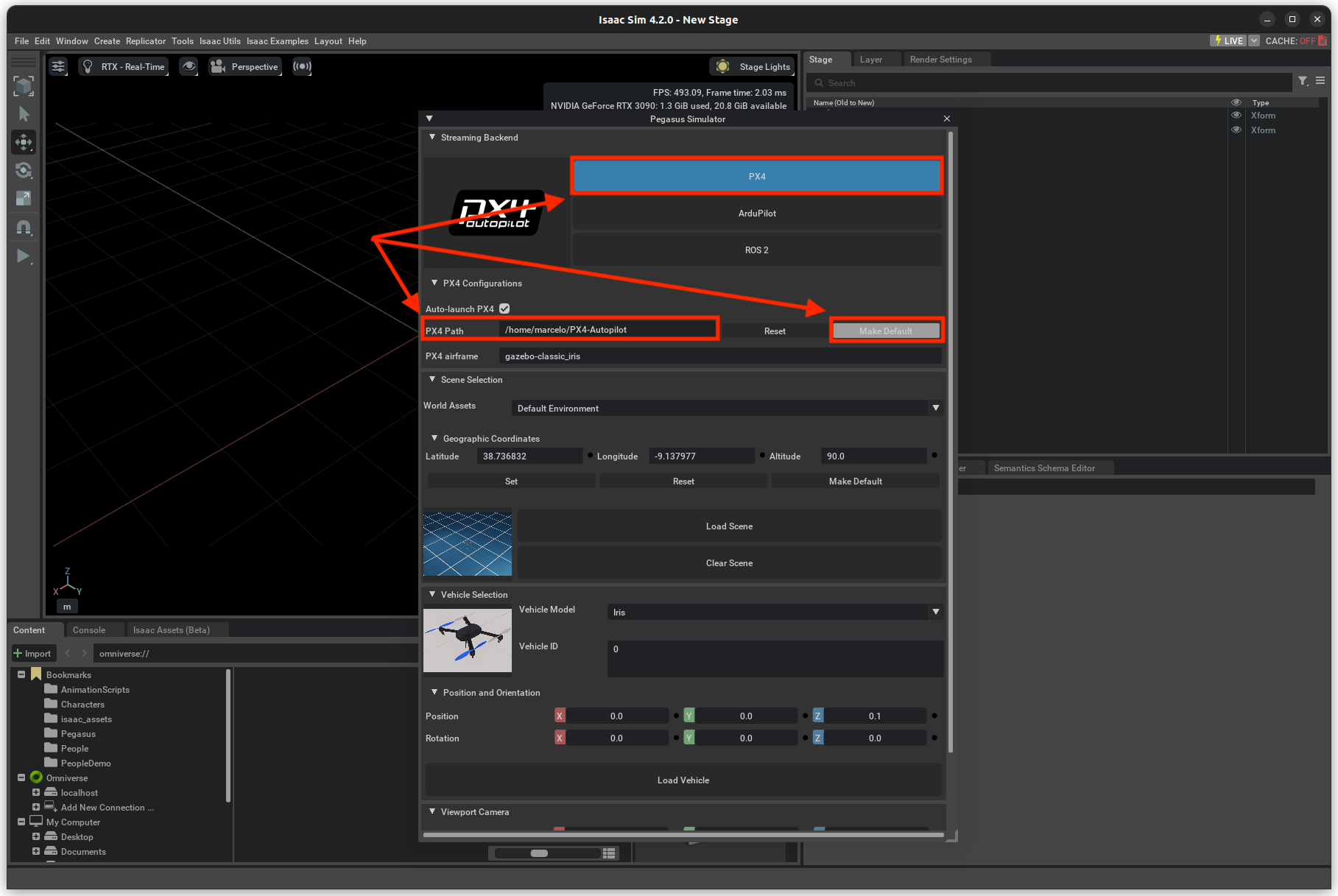Click the viewport streaming broadcast icon
This screenshot has width=1338, height=896.
click(302, 66)
